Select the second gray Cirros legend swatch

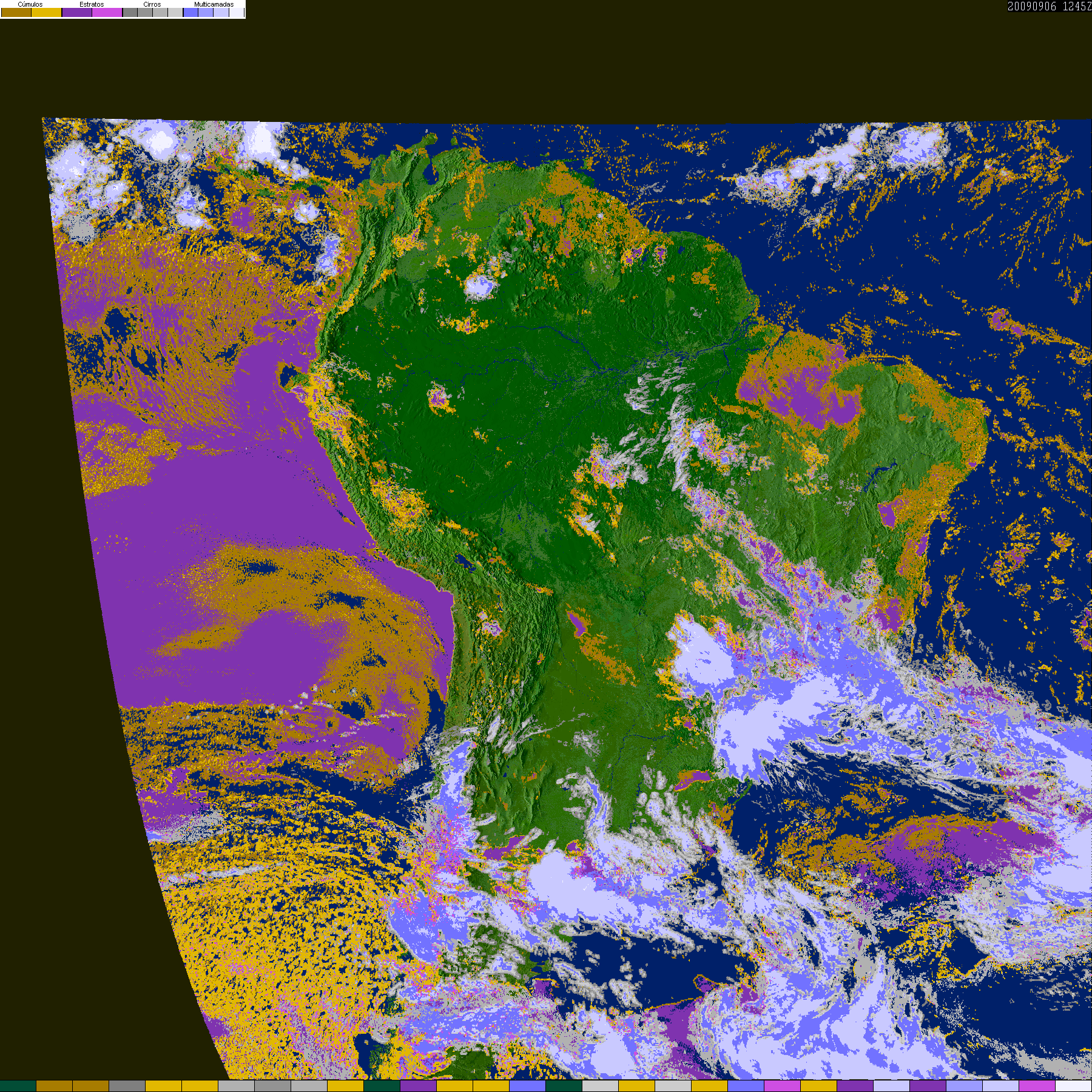tap(145, 12)
